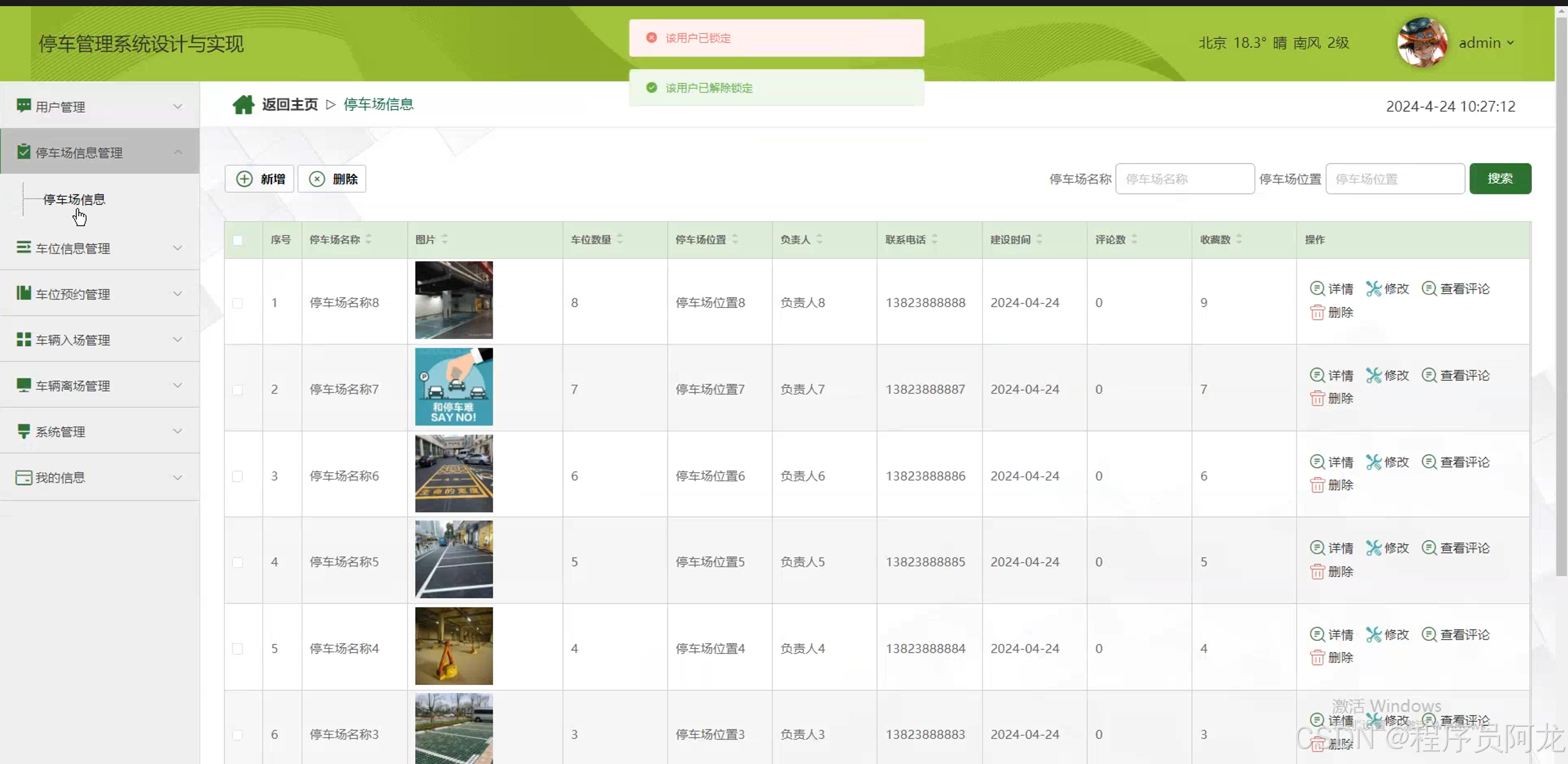Select the checkbox for row 停车场名称6
Image resolution: width=1568 pixels, height=764 pixels.
click(x=238, y=476)
